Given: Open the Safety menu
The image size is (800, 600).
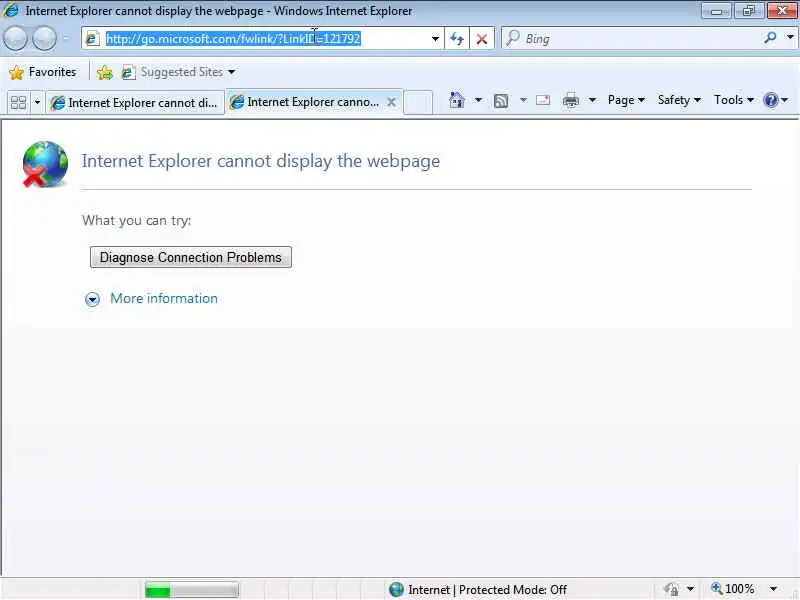Looking at the screenshot, I should [679, 100].
